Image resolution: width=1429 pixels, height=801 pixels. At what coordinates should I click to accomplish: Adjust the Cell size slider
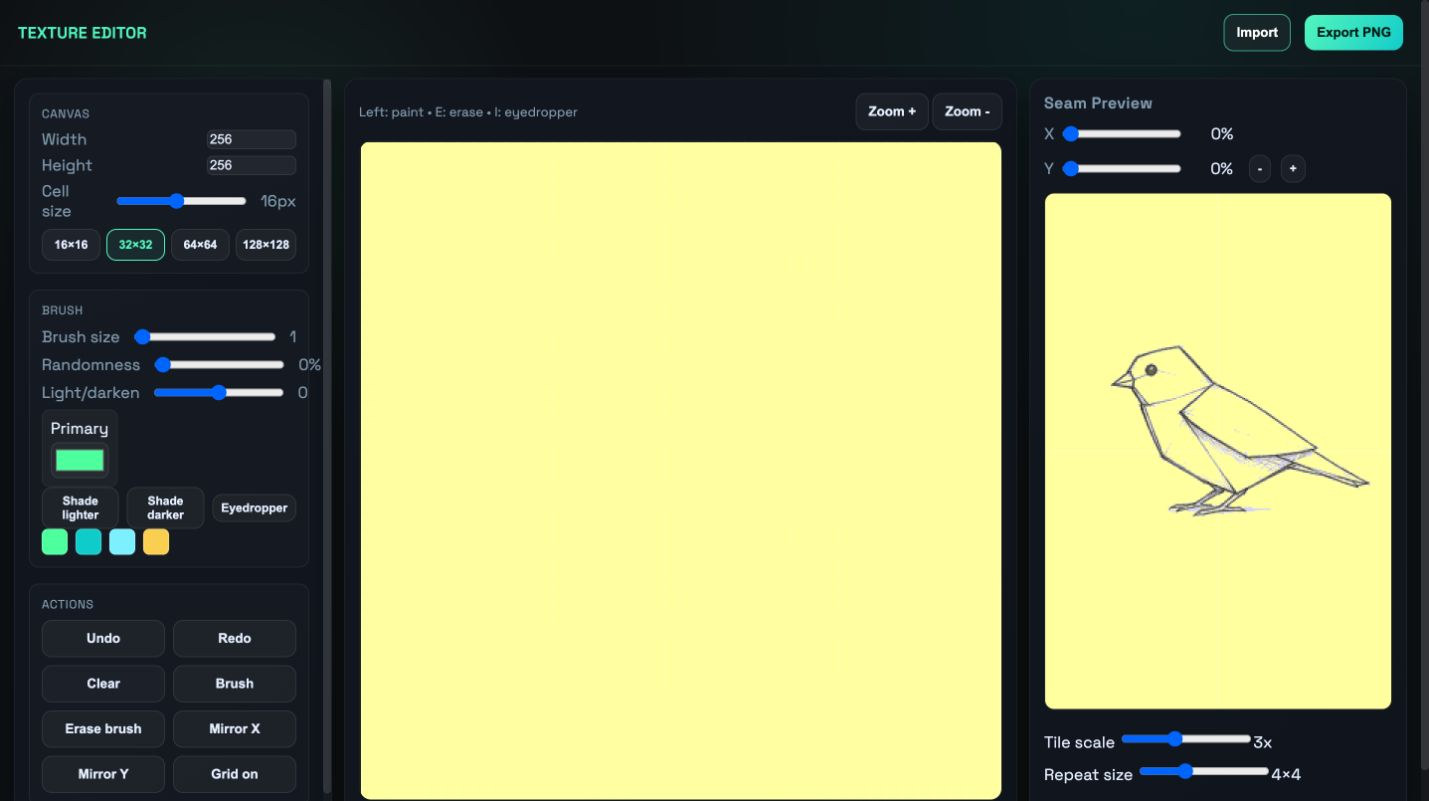tap(181, 201)
